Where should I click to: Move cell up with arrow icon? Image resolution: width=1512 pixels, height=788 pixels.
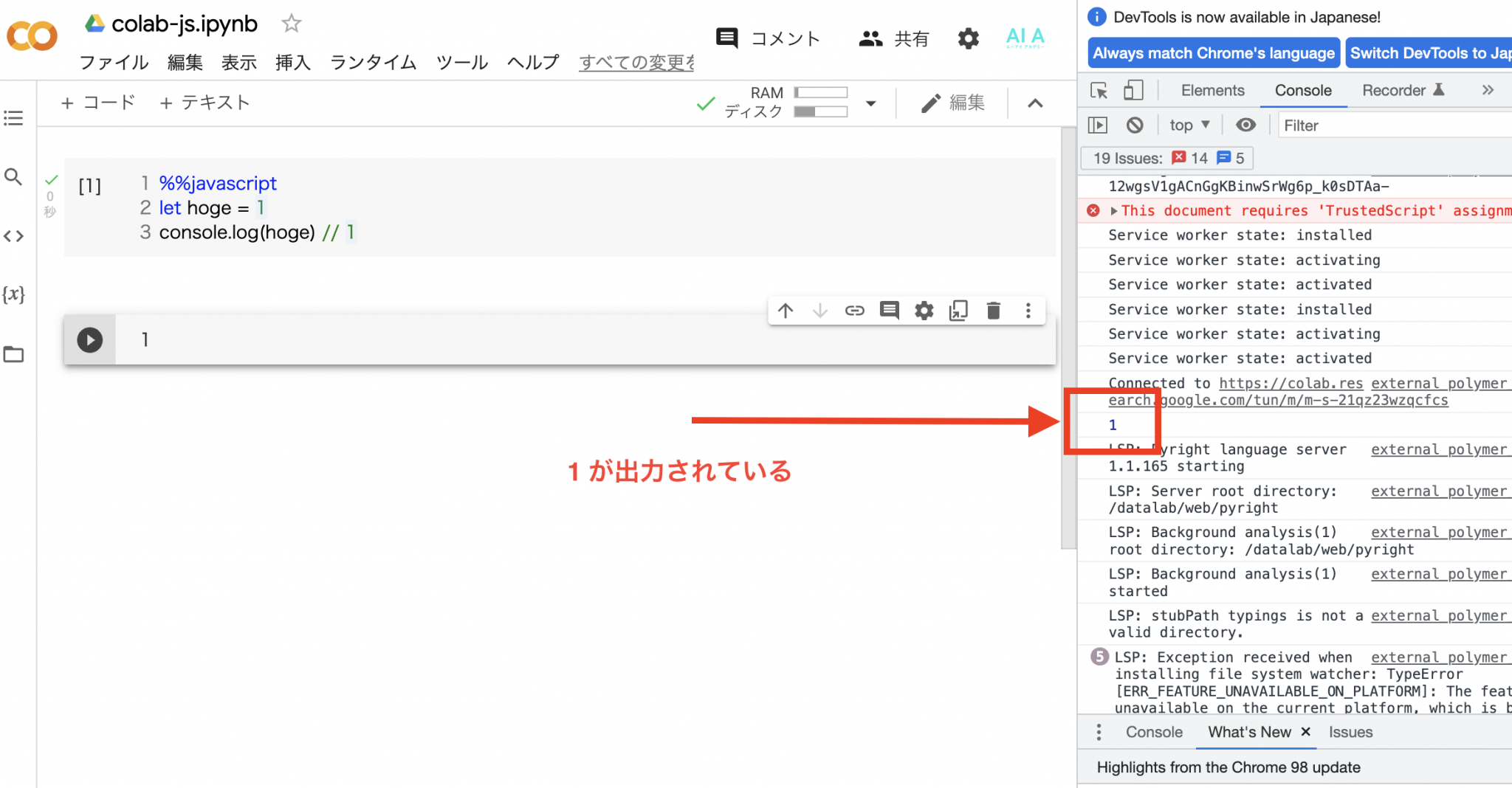click(786, 311)
